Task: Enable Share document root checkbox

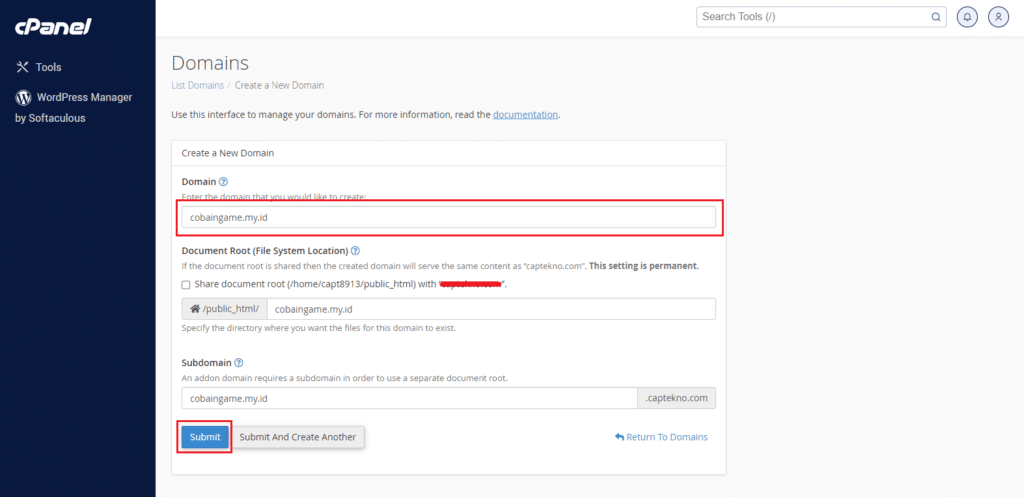Action: (186, 285)
